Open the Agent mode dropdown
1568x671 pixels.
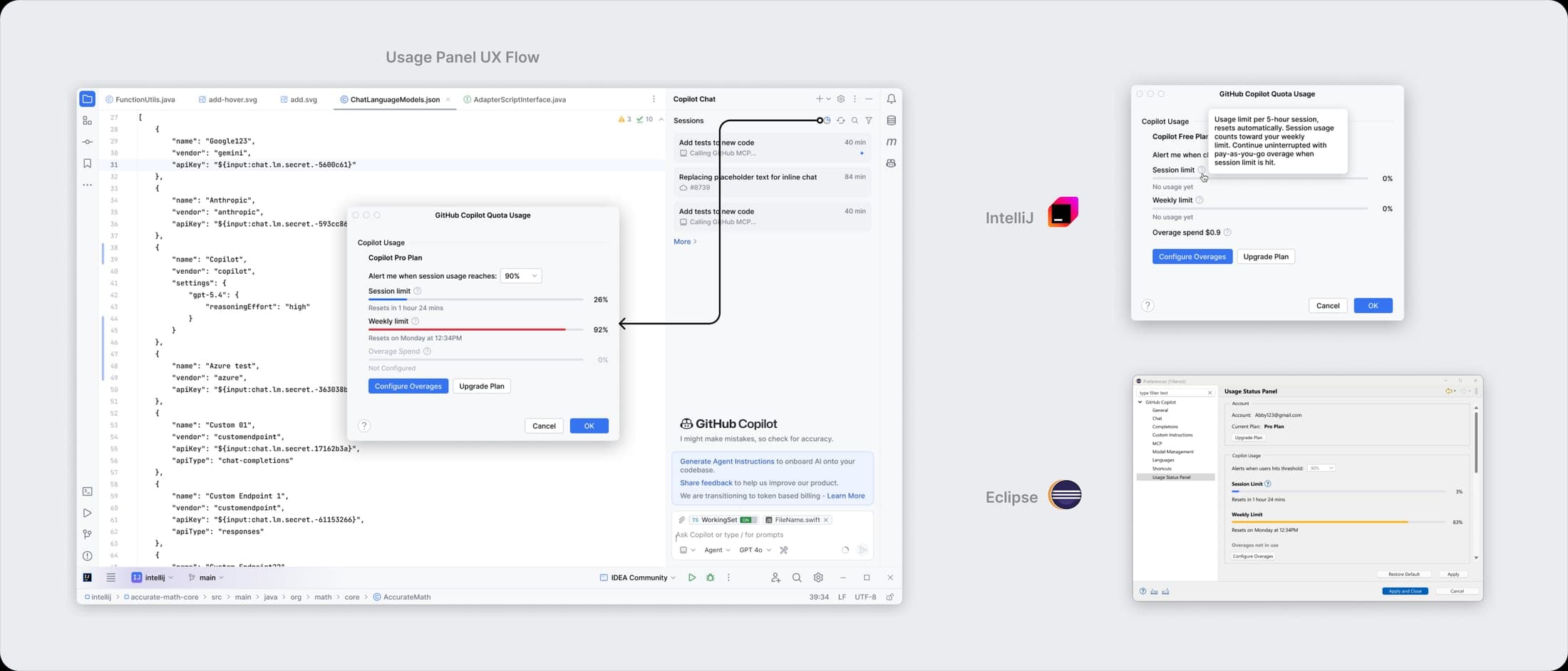[717, 550]
